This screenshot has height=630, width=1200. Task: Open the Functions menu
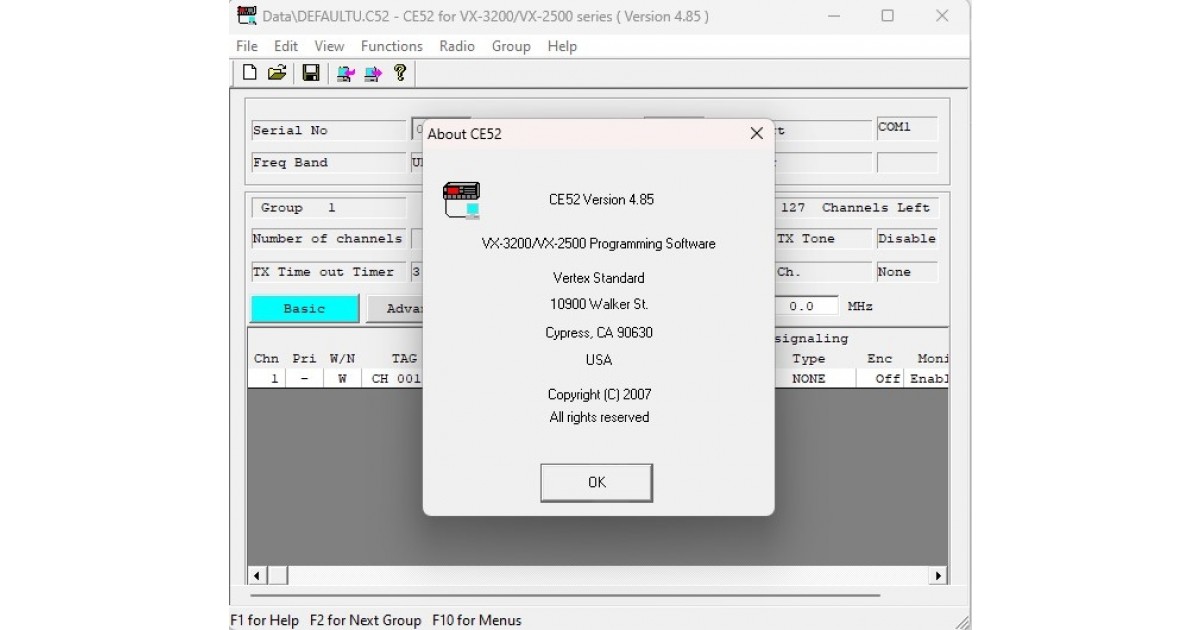click(x=391, y=46)
